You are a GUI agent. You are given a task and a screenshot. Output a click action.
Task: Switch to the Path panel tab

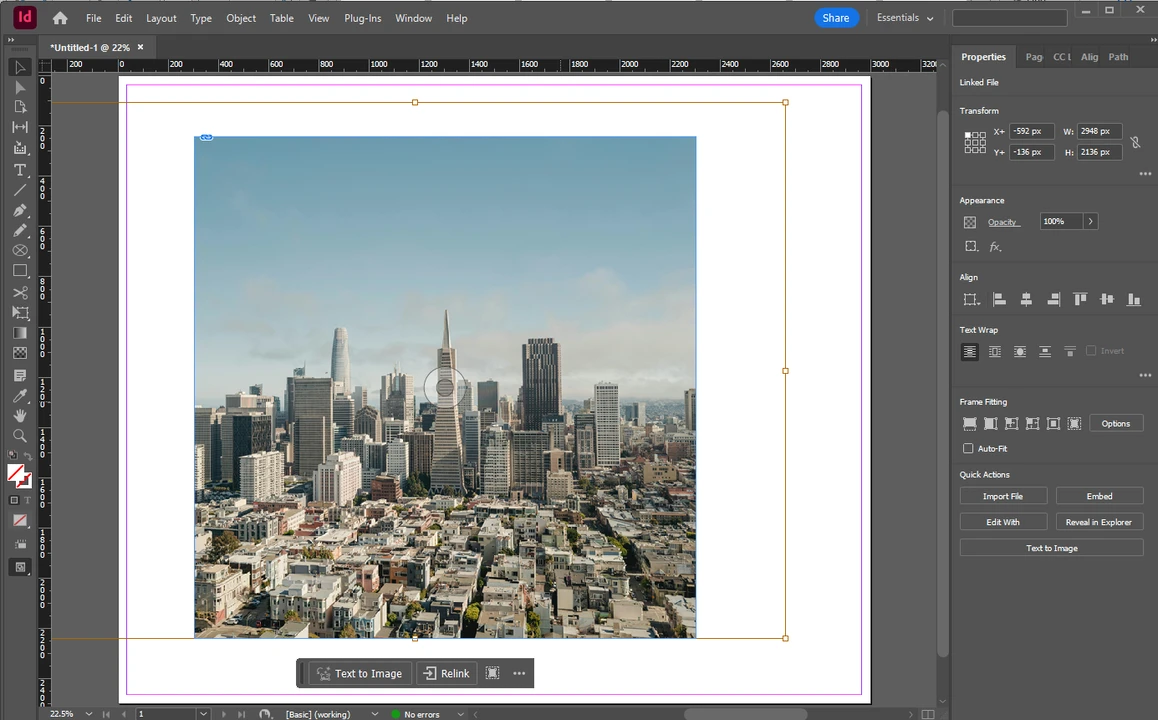point(1118,57)
